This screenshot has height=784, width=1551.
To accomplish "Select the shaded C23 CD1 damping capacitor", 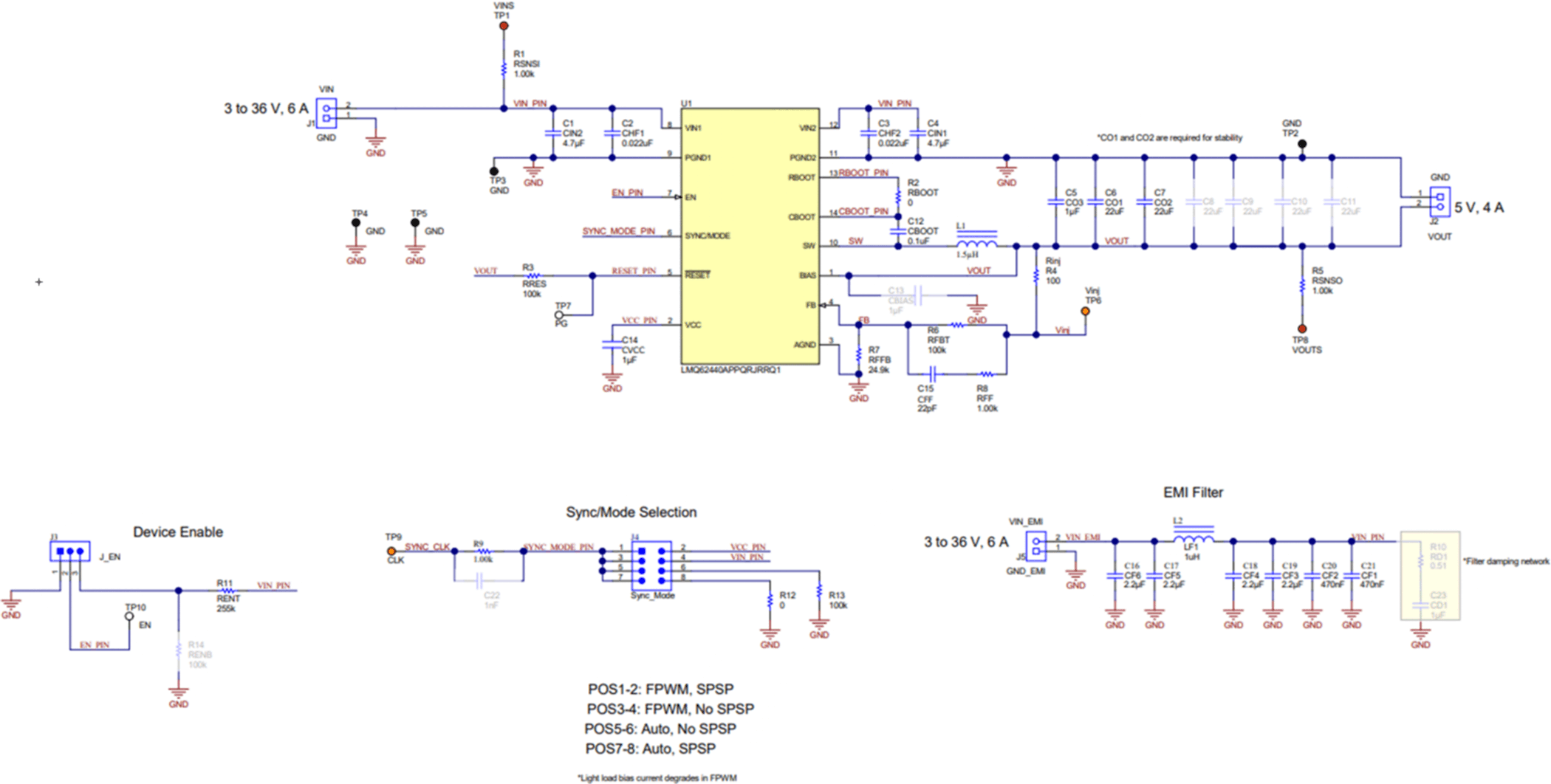I will point(1420,605).
